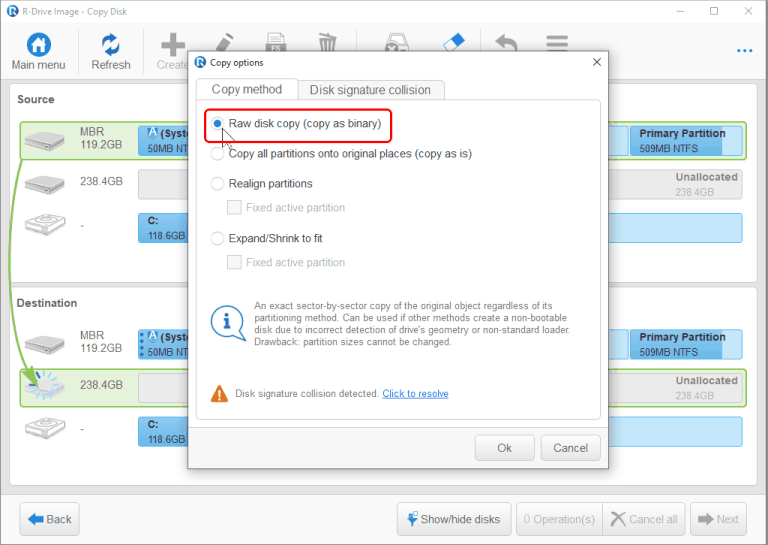Screen dimensions: 768x545
Task: Switch to Disk signature collision tab
Action: point(370,90)
